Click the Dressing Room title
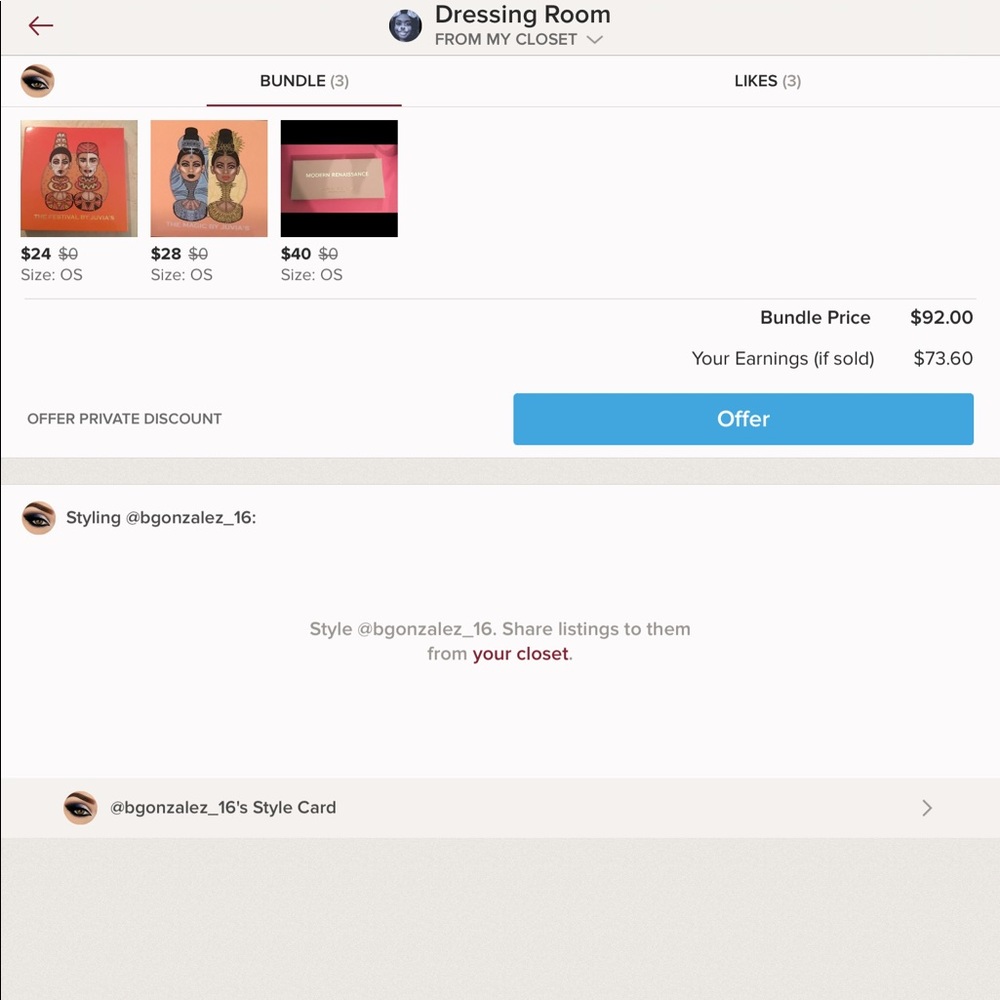This screenshot has width=1000, height=1000. pos(522,15)
